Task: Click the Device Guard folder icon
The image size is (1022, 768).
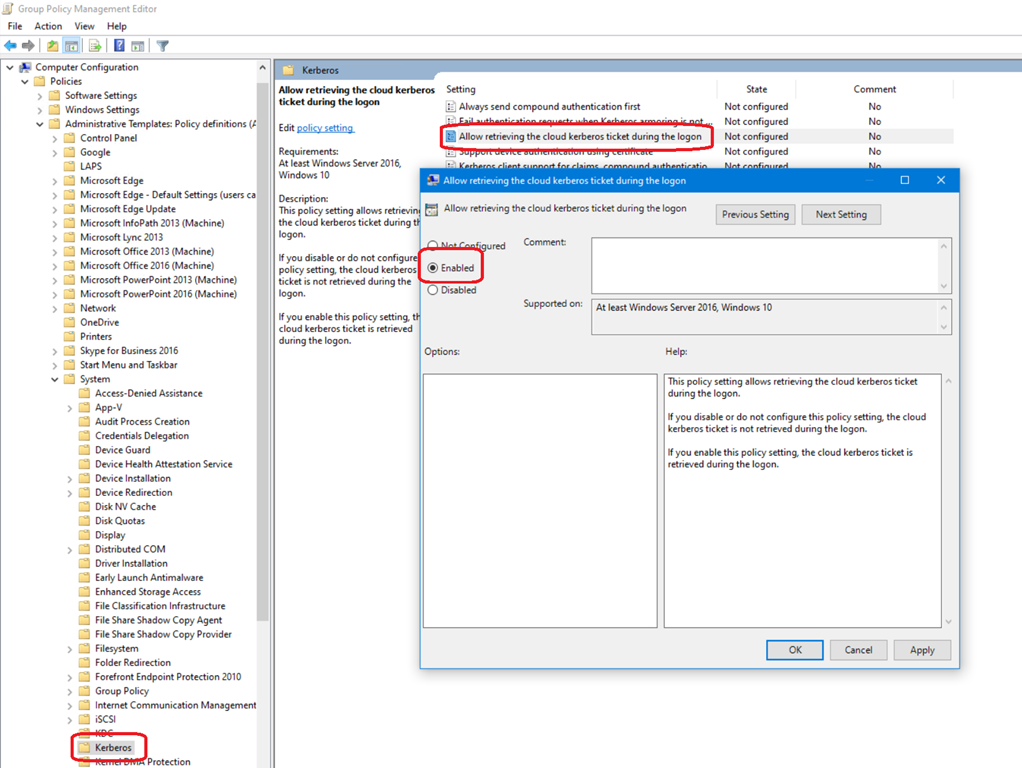Action: coord(85,450)
